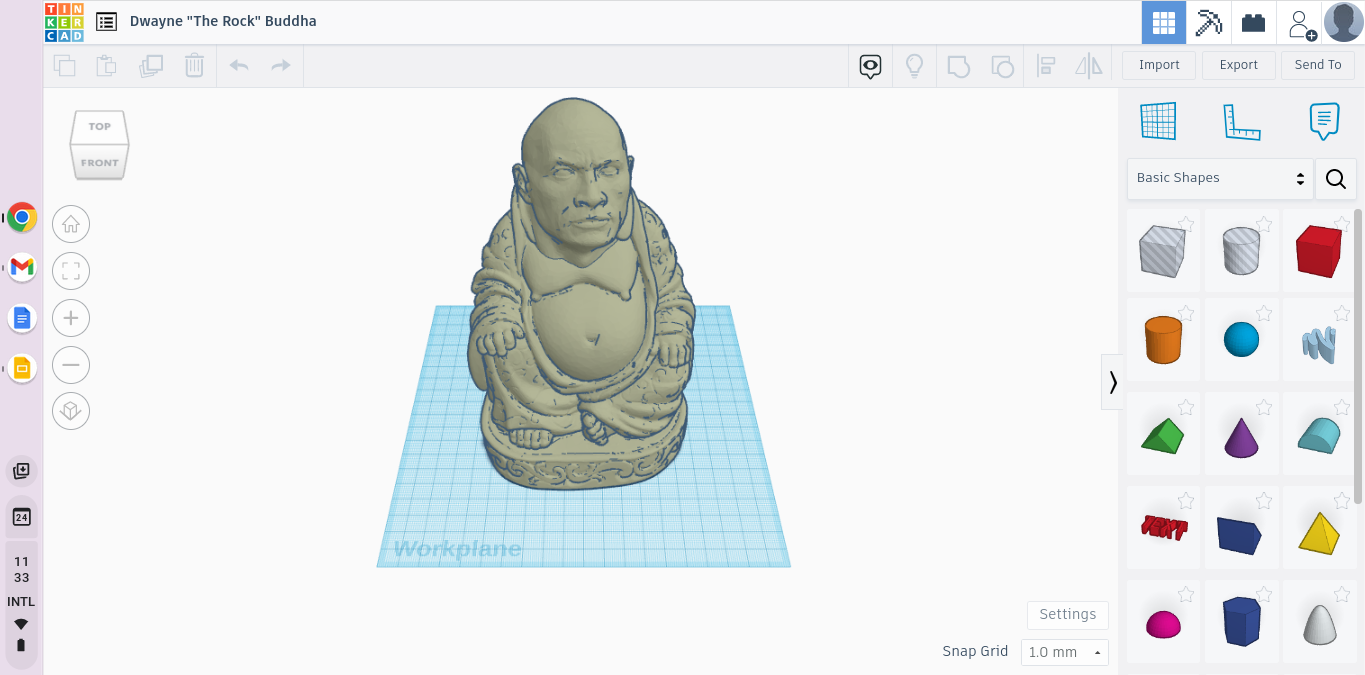Click the Home view button

pos(71,225)
